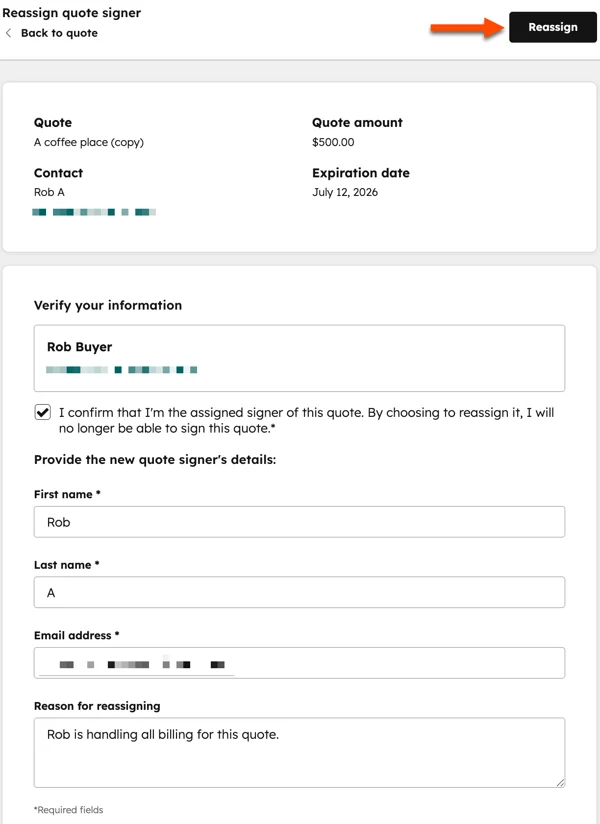Click the Reassign button

(x=553, y=27)
